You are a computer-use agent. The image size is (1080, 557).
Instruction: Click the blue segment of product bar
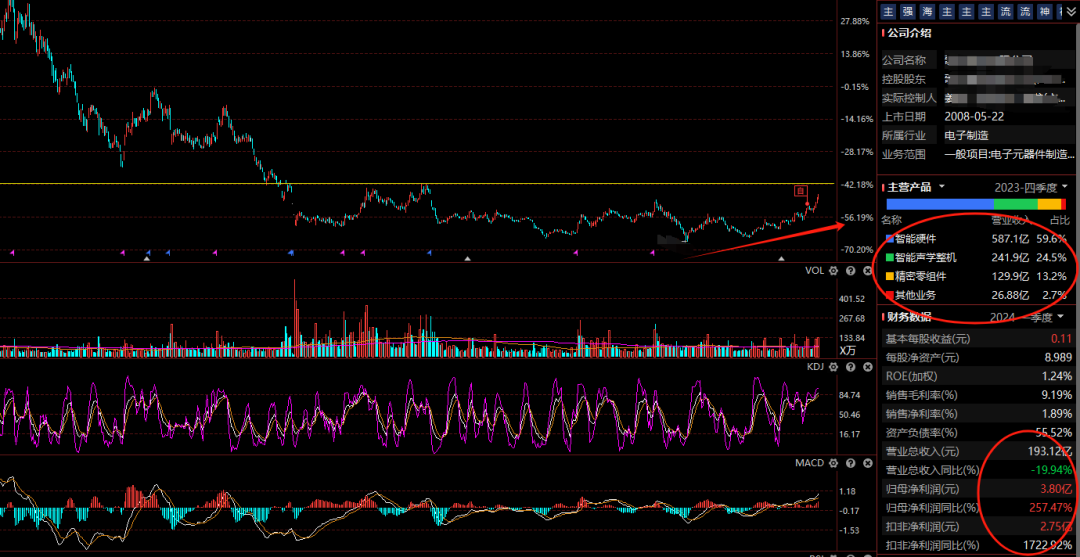pyautogui.click(x=940, y=204)
